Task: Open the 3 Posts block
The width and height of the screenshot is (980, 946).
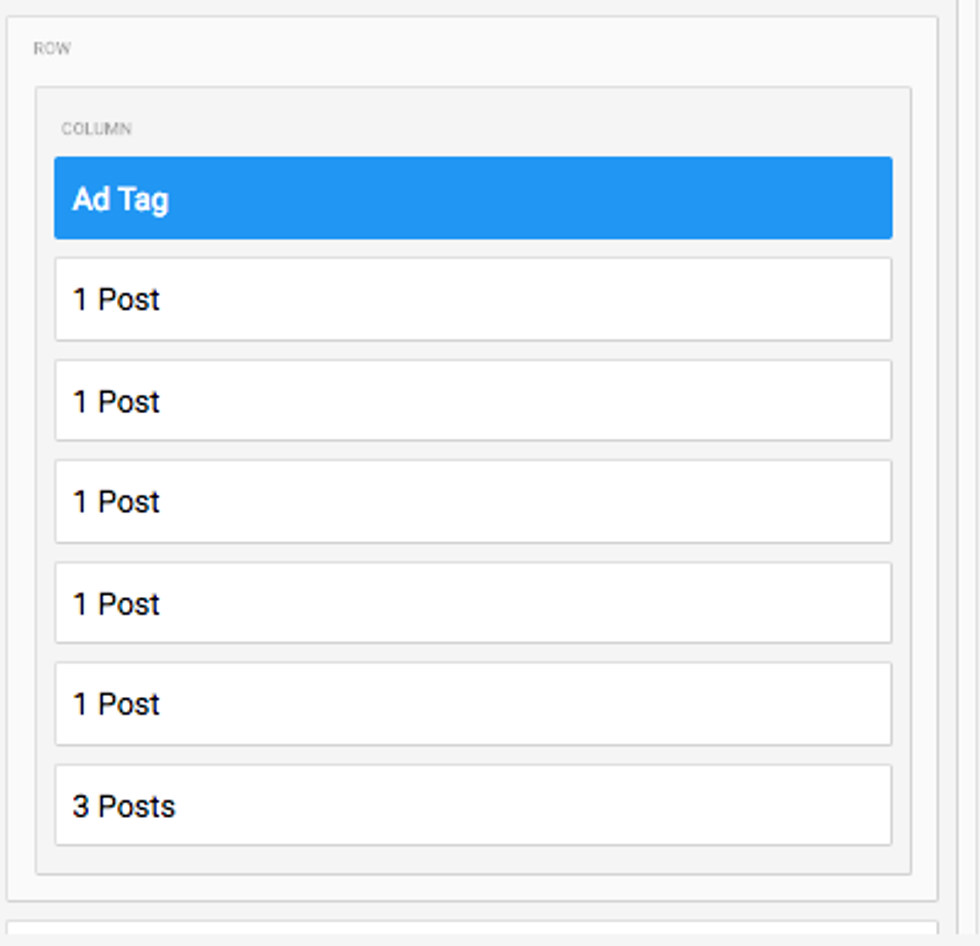Action: pyautogui.click(x=473, y=806)
